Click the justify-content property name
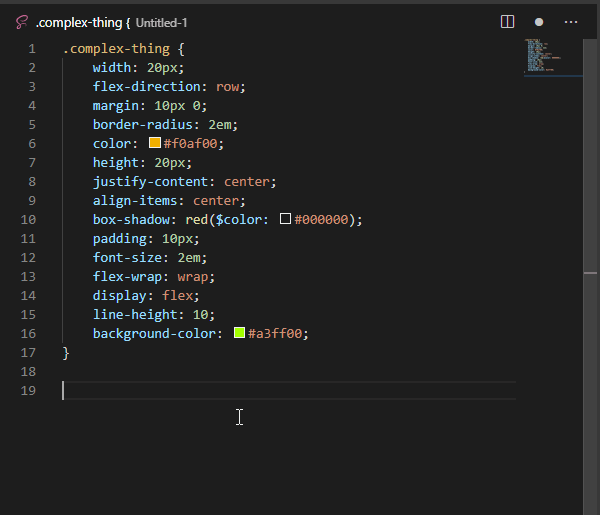The image size is (600, 515). [150, 182]
